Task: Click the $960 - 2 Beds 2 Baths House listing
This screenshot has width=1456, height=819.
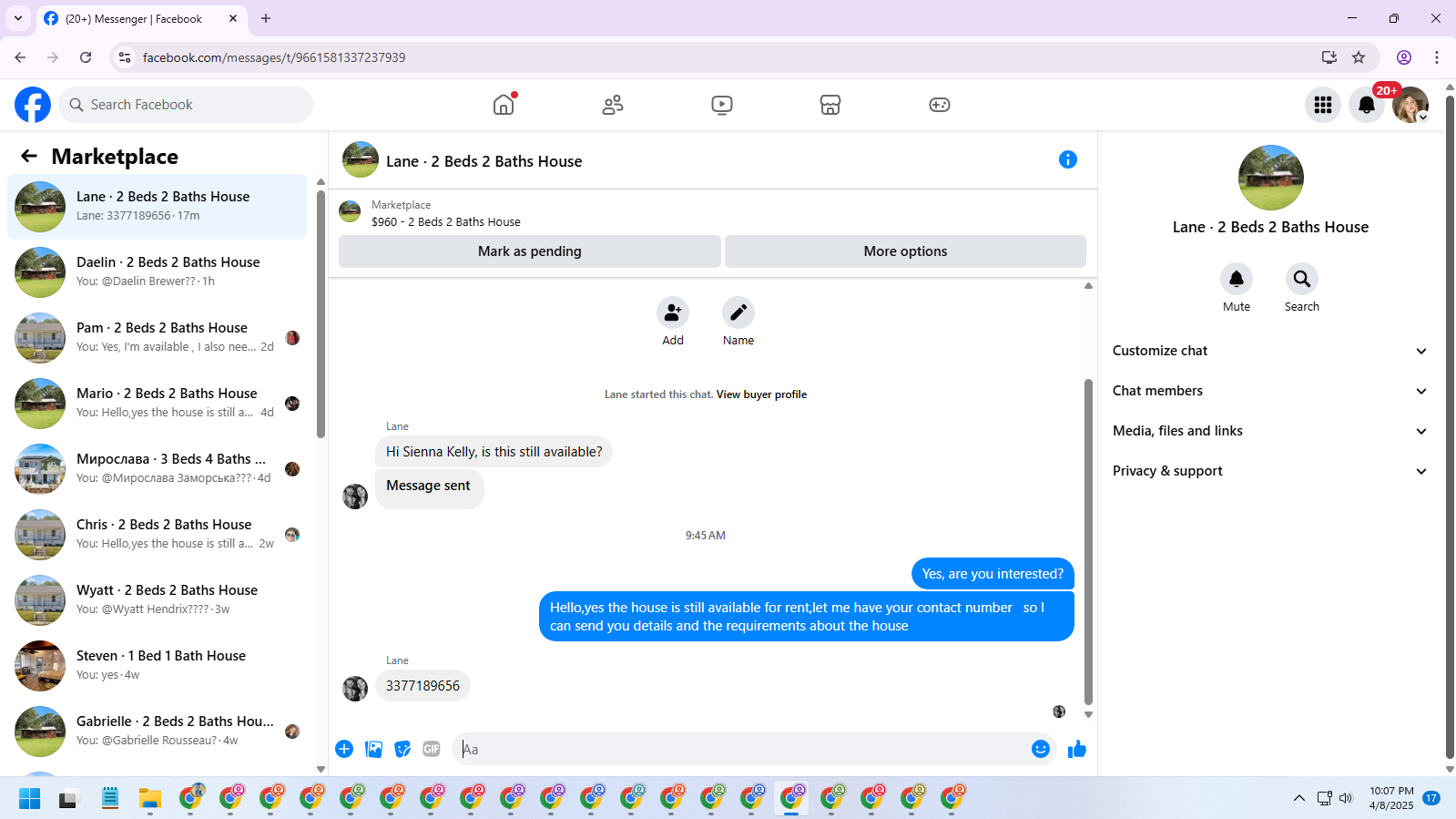Action: [446, 221]
